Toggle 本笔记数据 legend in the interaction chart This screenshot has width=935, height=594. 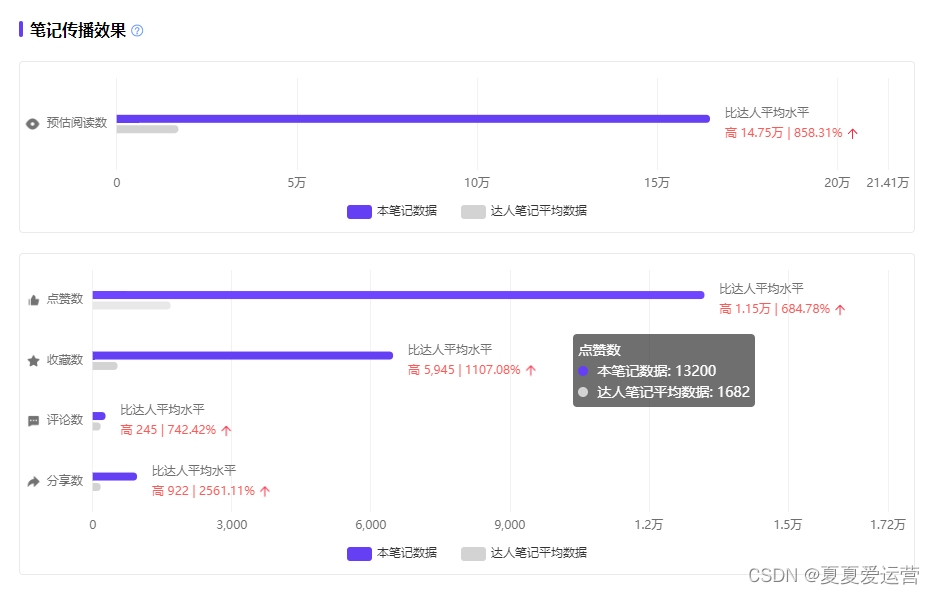[392, 553]
